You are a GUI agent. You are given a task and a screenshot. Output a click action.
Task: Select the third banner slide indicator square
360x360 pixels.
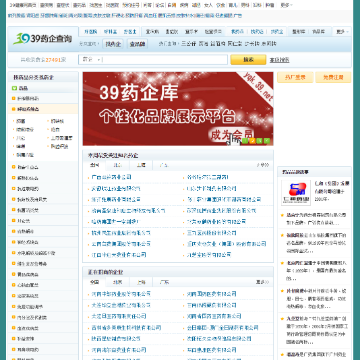coord(260,141)
